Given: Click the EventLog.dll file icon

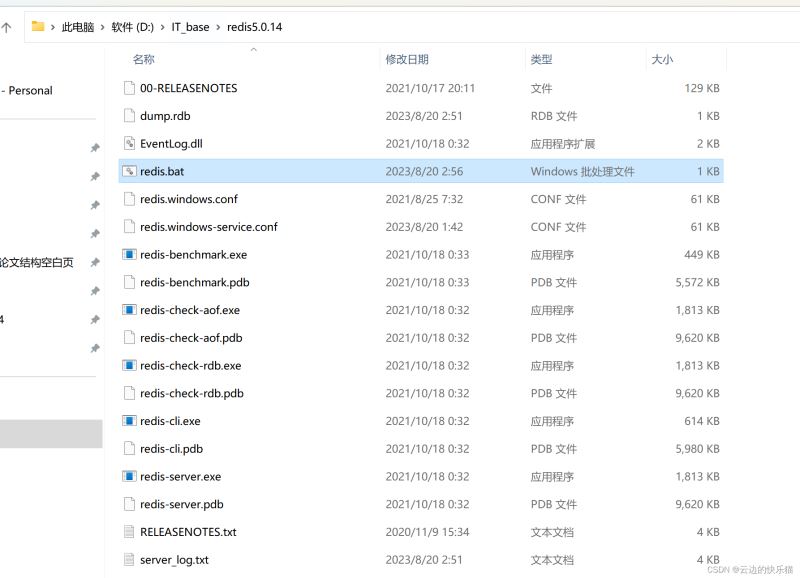Looking at the screenshot, I should (128, 143).
